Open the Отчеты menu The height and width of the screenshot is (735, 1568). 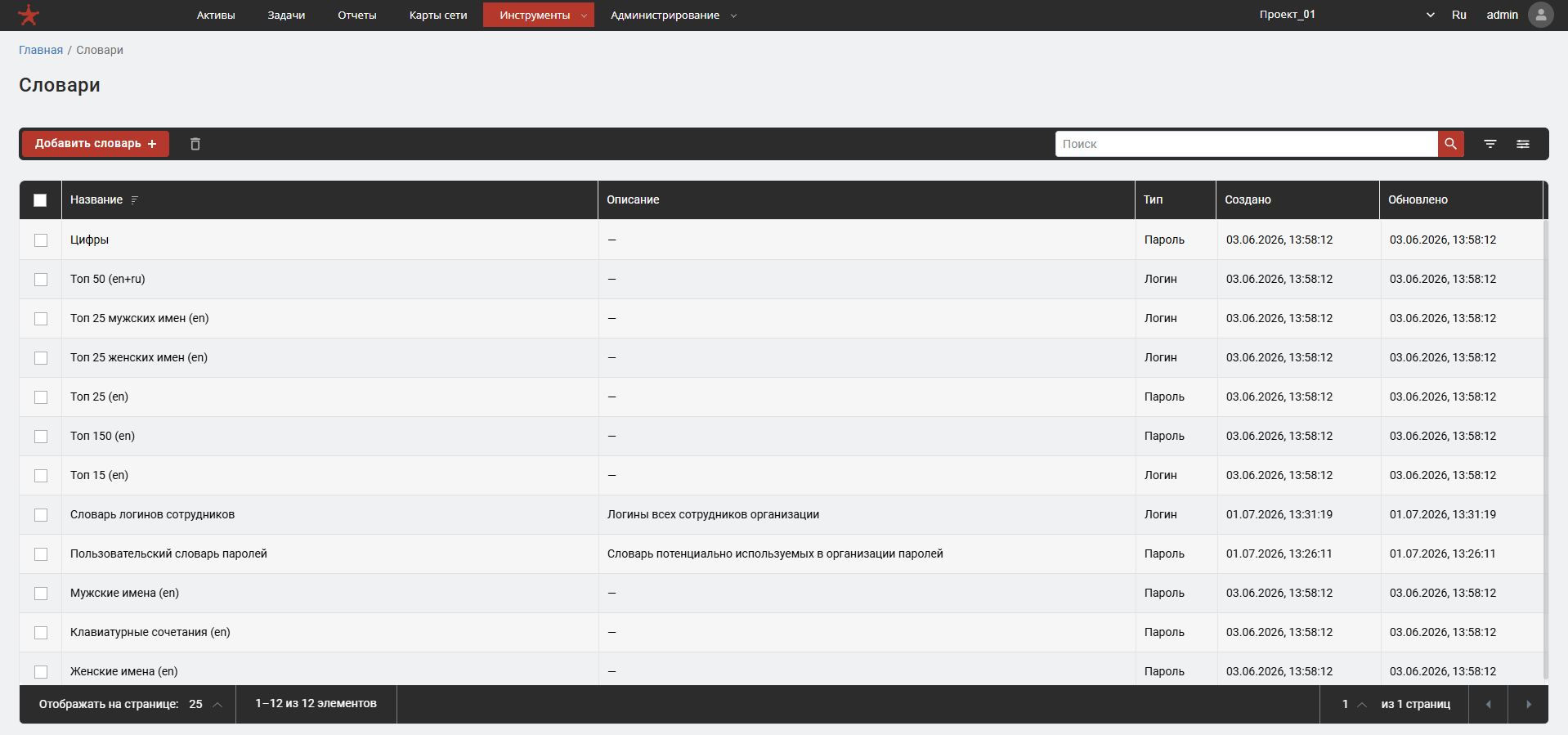tap(357, 15)
